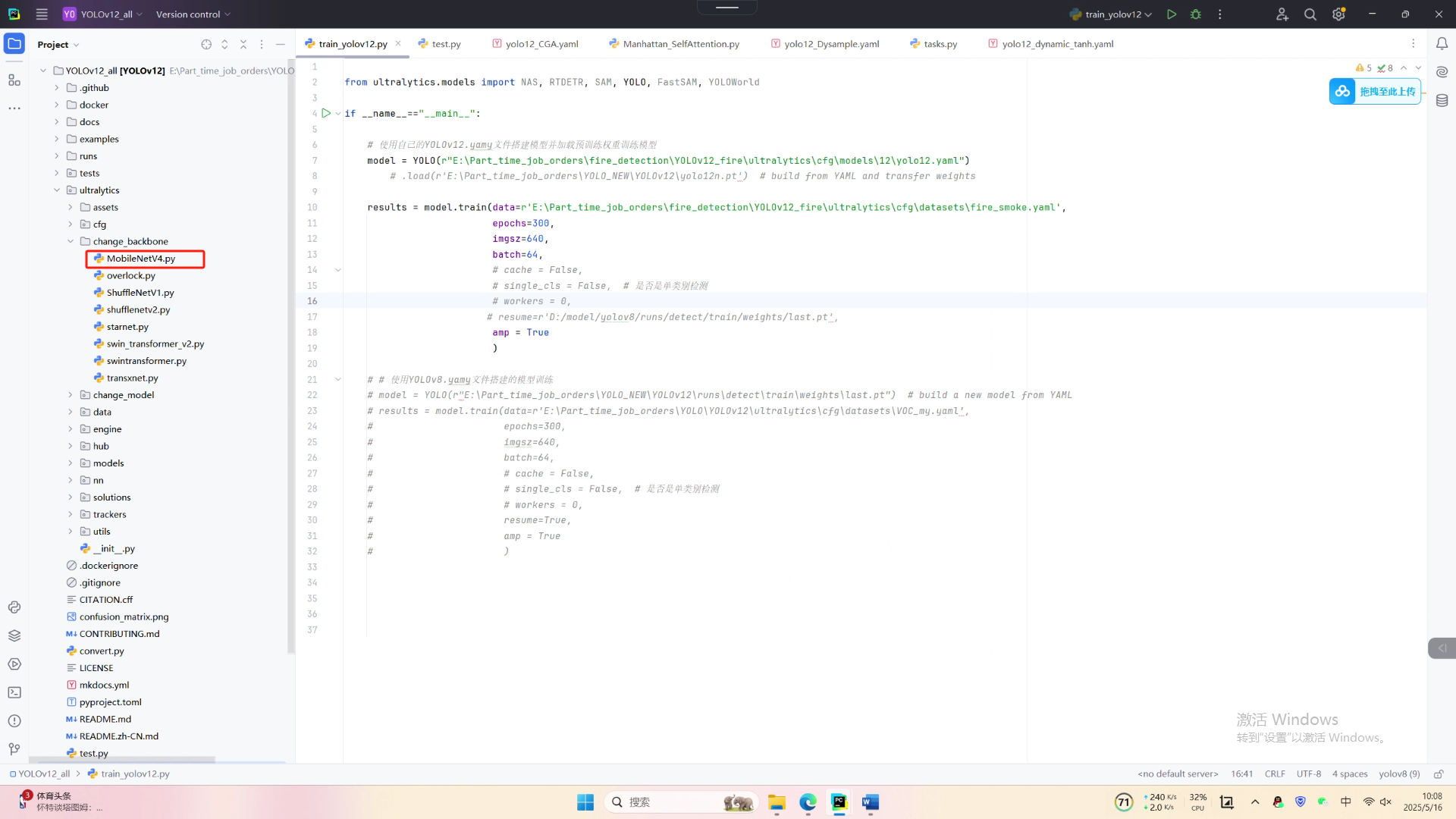1456x819 pixels.
Task: Open the Database tool window
Action: point(1442,100)
